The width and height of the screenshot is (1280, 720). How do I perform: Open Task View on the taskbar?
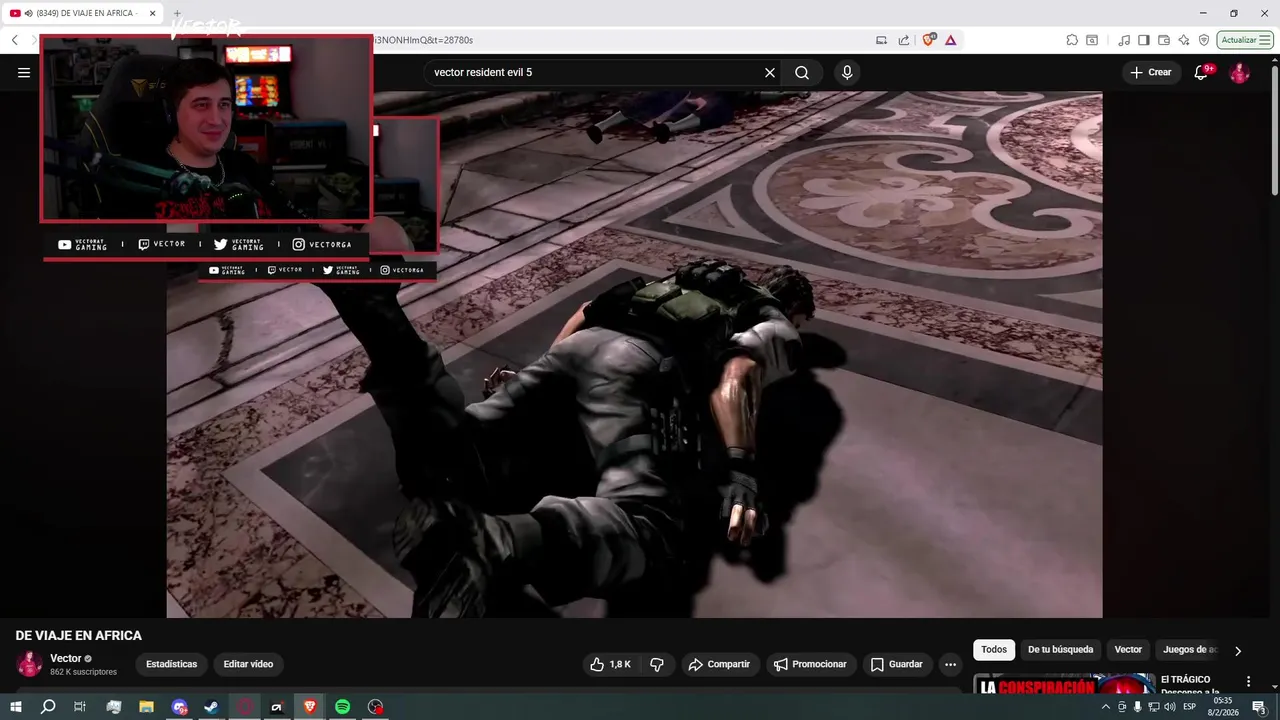click(x=80, y=707)
